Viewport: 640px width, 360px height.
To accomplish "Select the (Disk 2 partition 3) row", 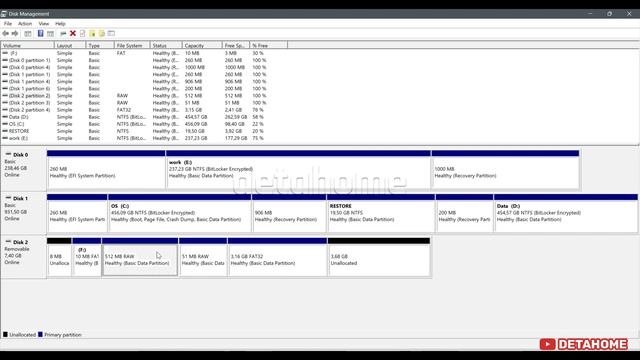I will [135, 103].
